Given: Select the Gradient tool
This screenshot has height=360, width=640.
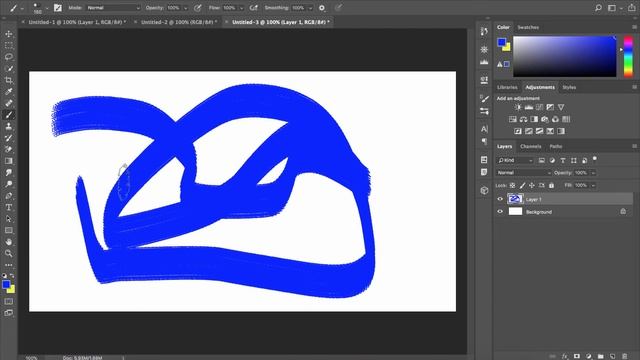Looking at the screenshot, I should (x=9, y=161).
